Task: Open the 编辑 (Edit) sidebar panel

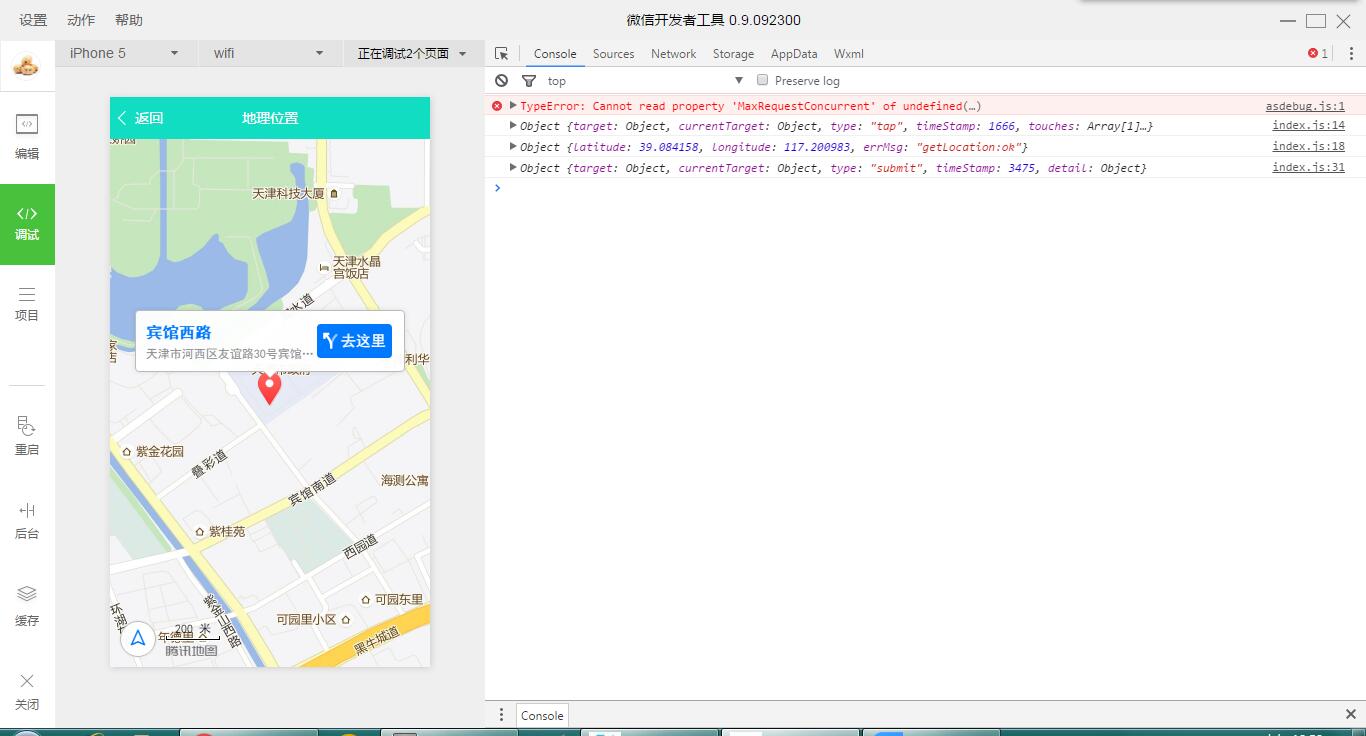Action: coord(27,137)
